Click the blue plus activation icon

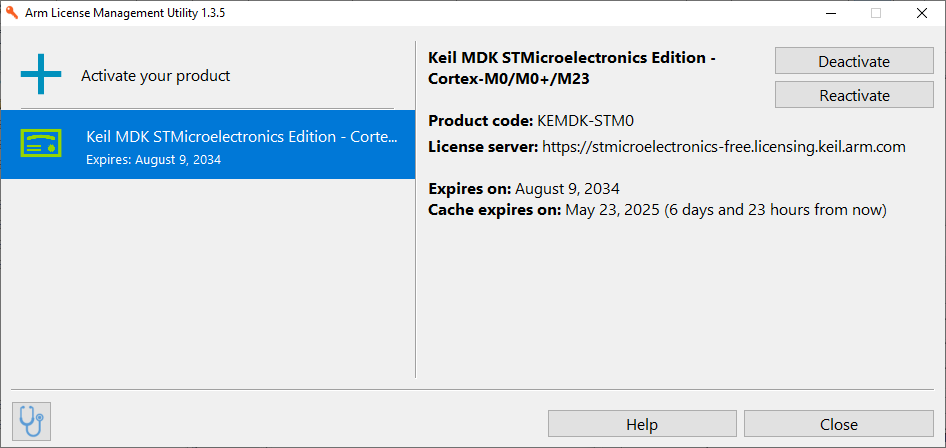[41, 74]
